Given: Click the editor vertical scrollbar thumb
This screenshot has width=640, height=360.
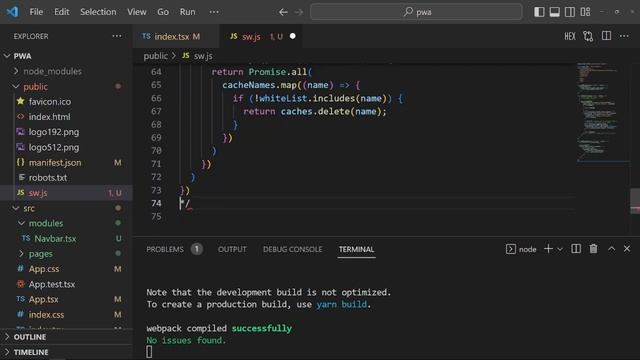Looking at the screenshot, I should point(635,200).
